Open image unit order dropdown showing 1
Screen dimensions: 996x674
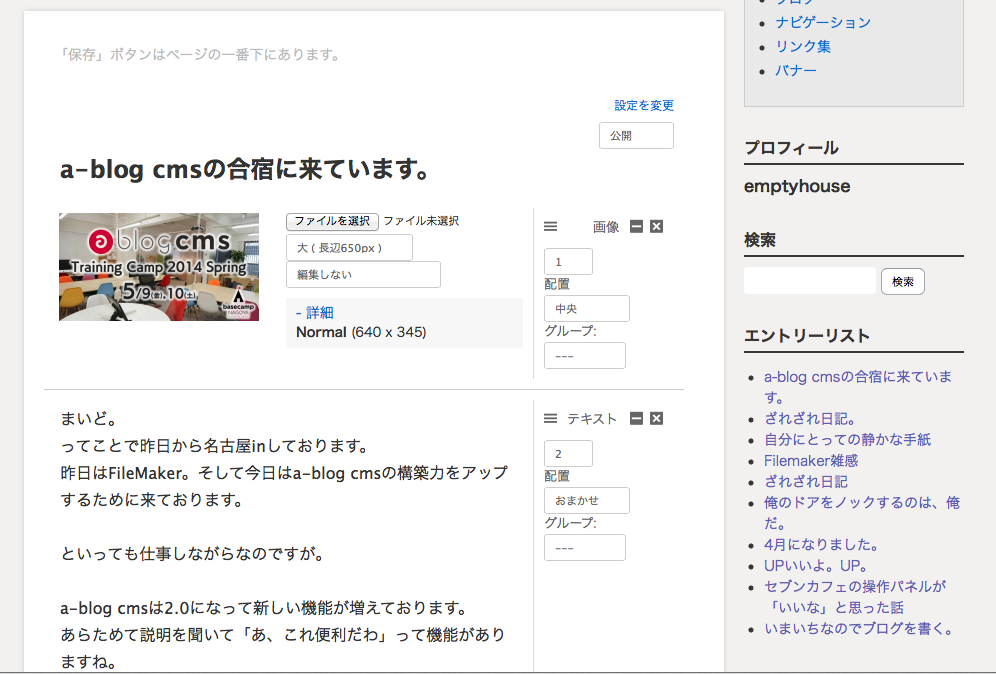[569, 262]
